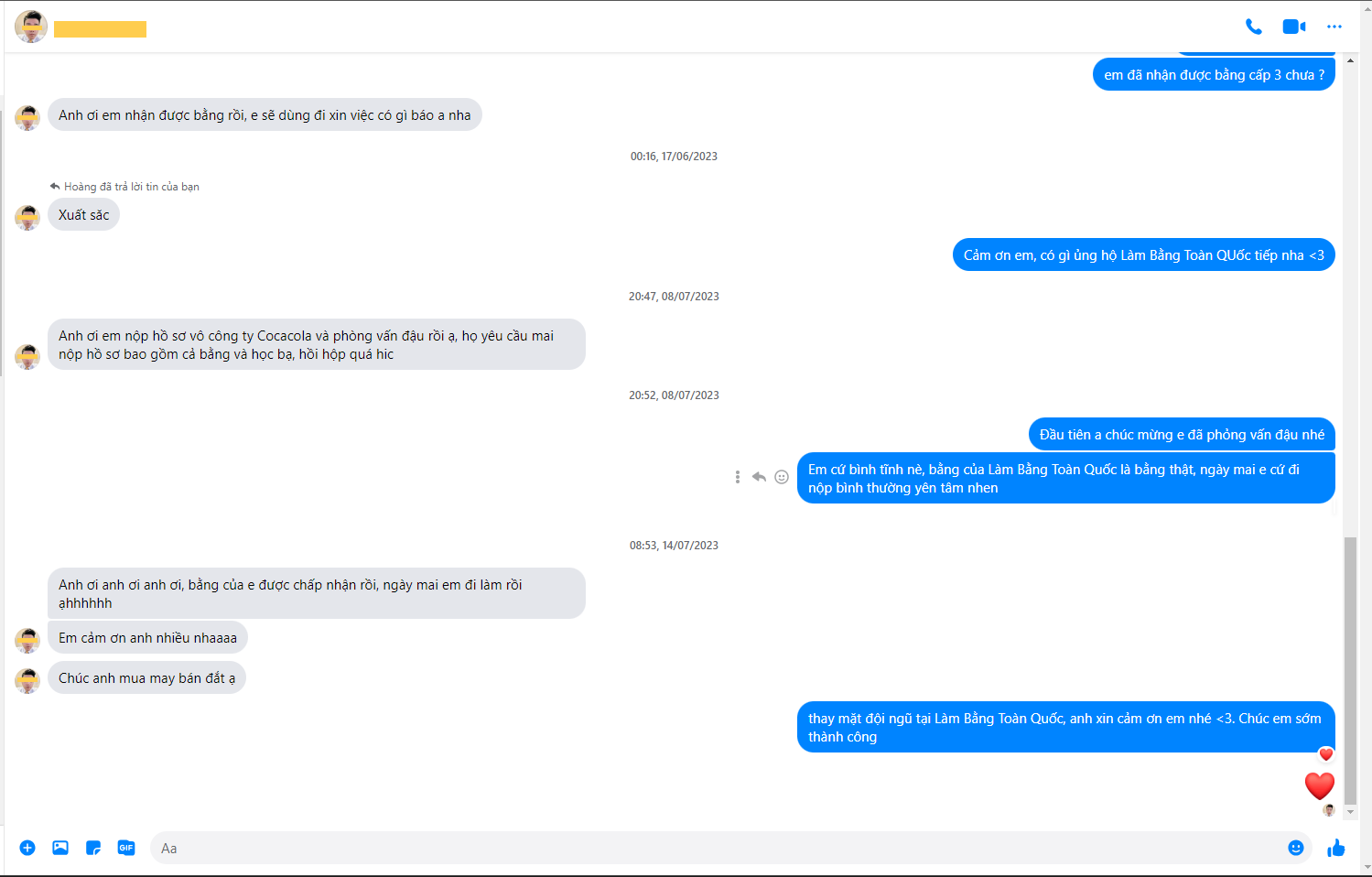Click the large red heart message
The height and width of the screenshot is (877, 1372).
[x=1319, y=785]
